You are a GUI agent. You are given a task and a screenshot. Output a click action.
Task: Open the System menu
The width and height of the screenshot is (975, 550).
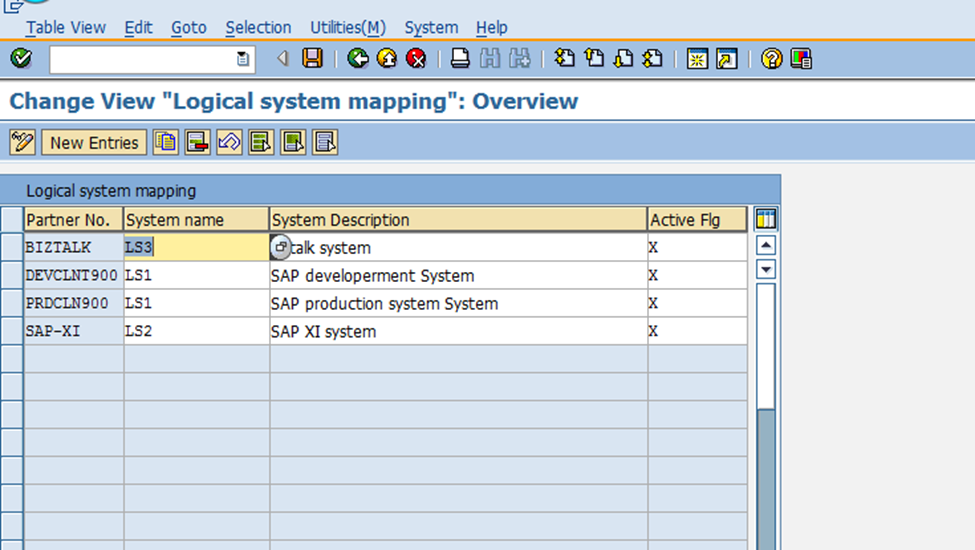(x=431, y=28)
